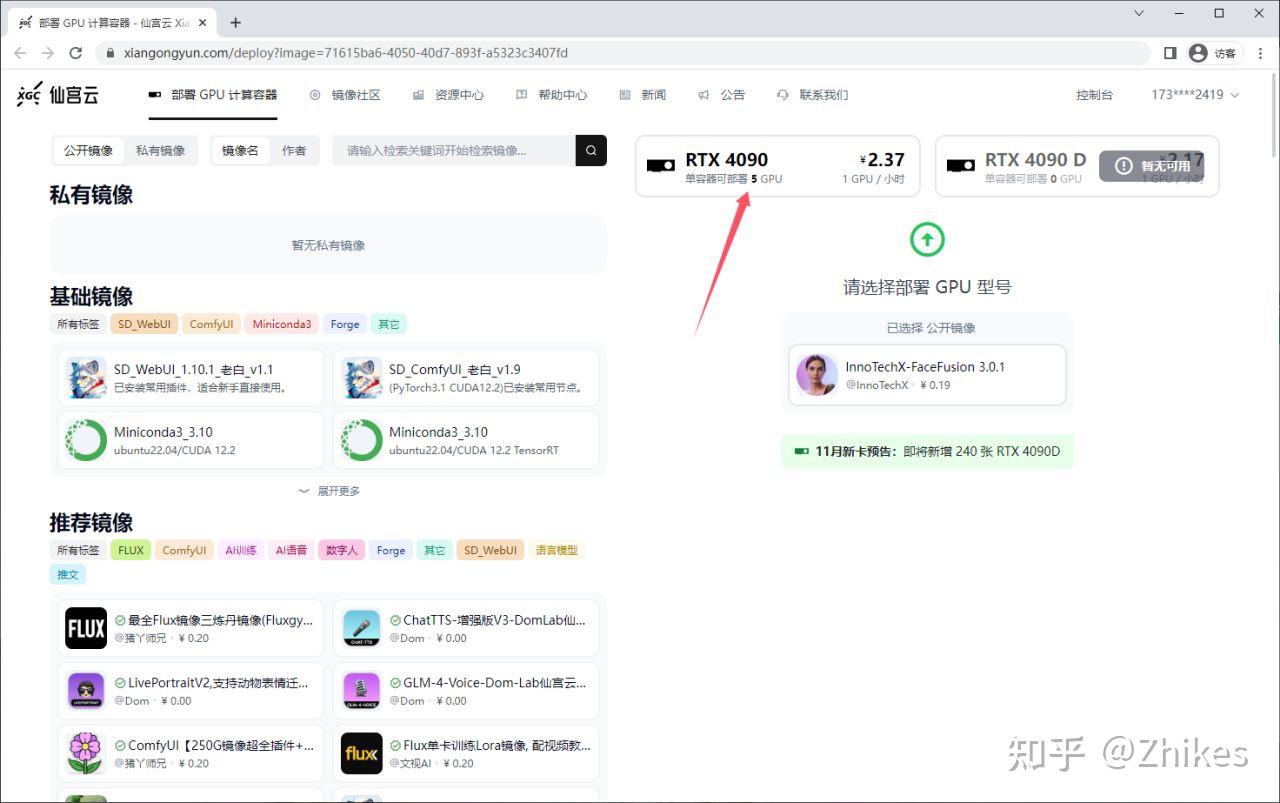
Task: Go to the 公告 page
Action: 721,95
